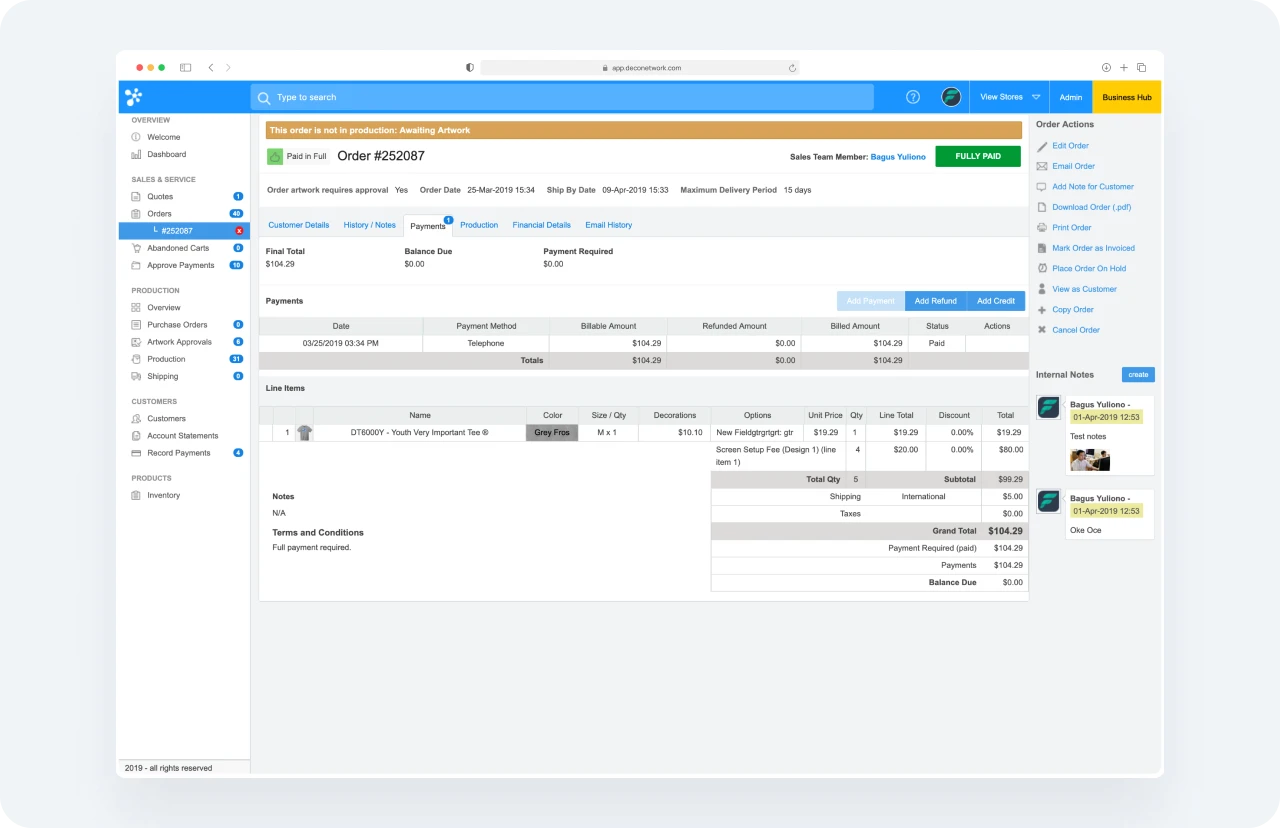
Task: Click the Print Order printer icon
Action: pos(1042,228)
